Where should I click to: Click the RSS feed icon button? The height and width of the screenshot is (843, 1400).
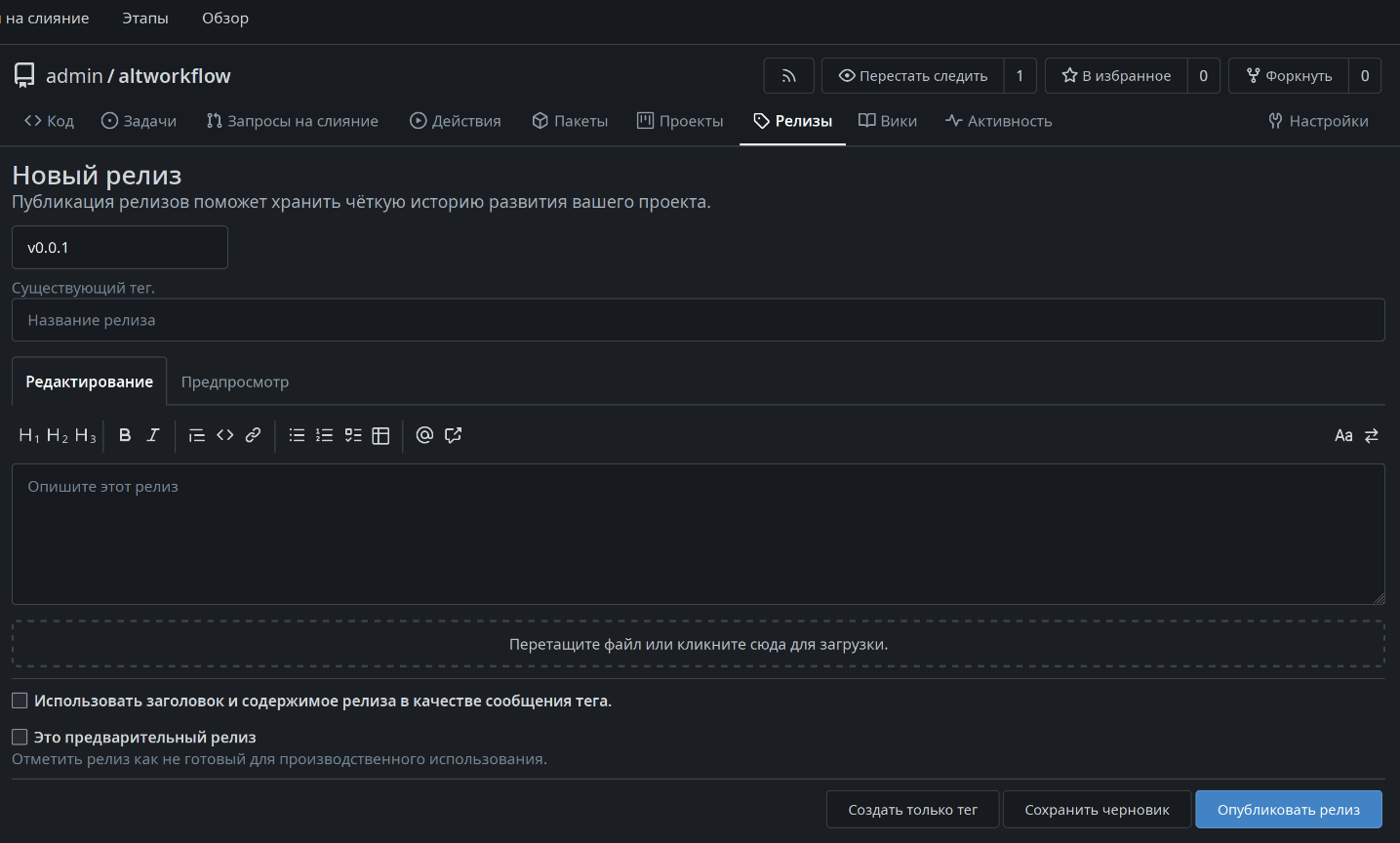coord(788,76)
